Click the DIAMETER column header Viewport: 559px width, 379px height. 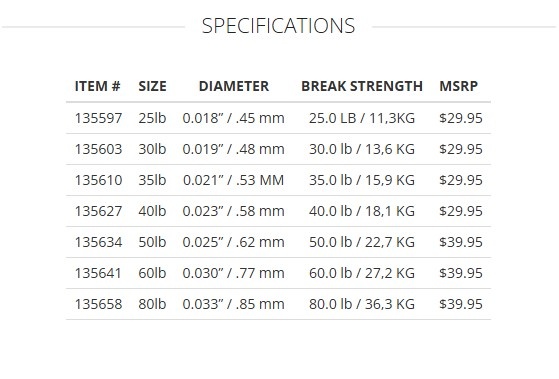pyautogui.click(x=234, y=86)
